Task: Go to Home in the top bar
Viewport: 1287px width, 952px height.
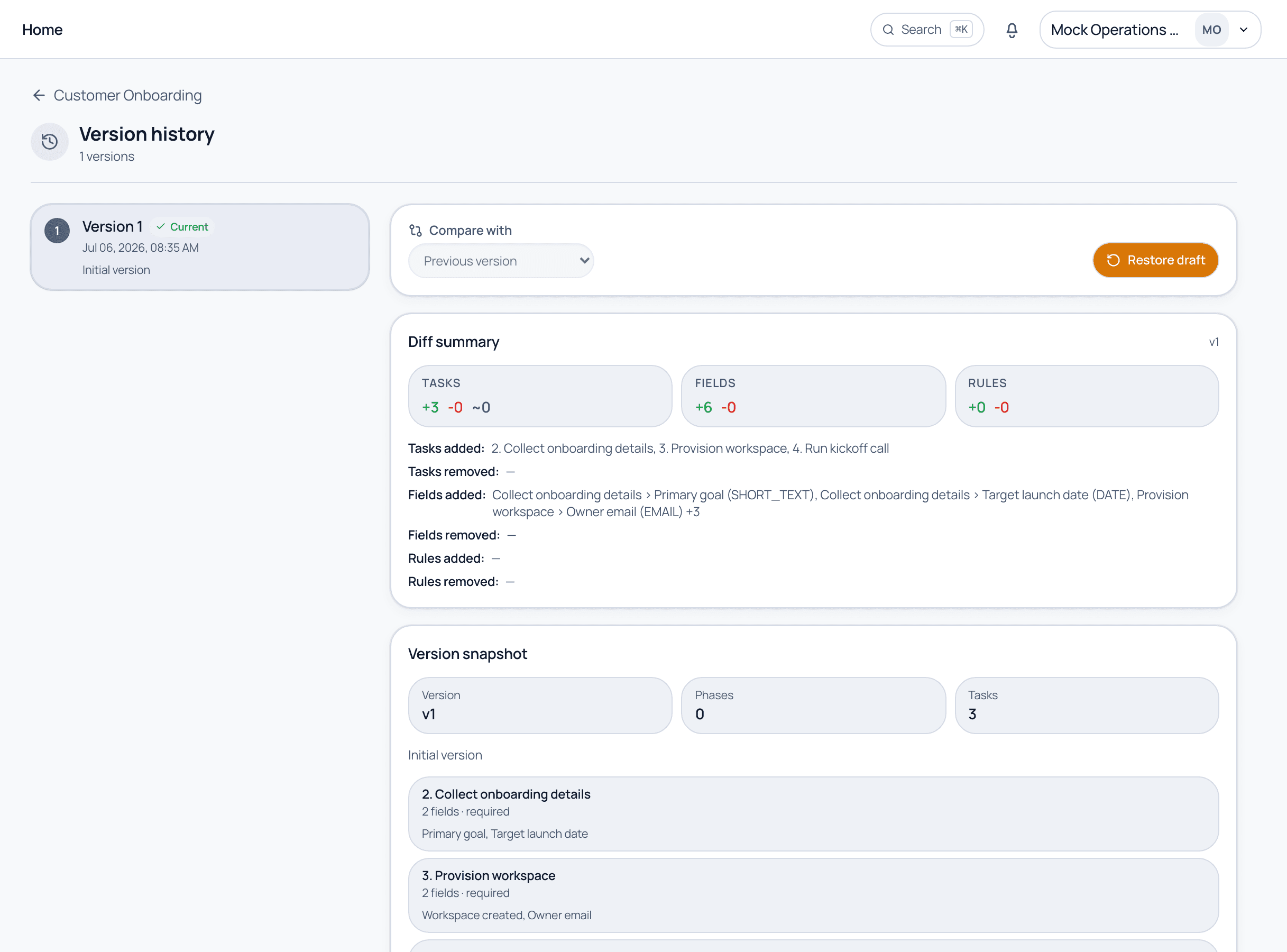Action: [x=42, y=30]
